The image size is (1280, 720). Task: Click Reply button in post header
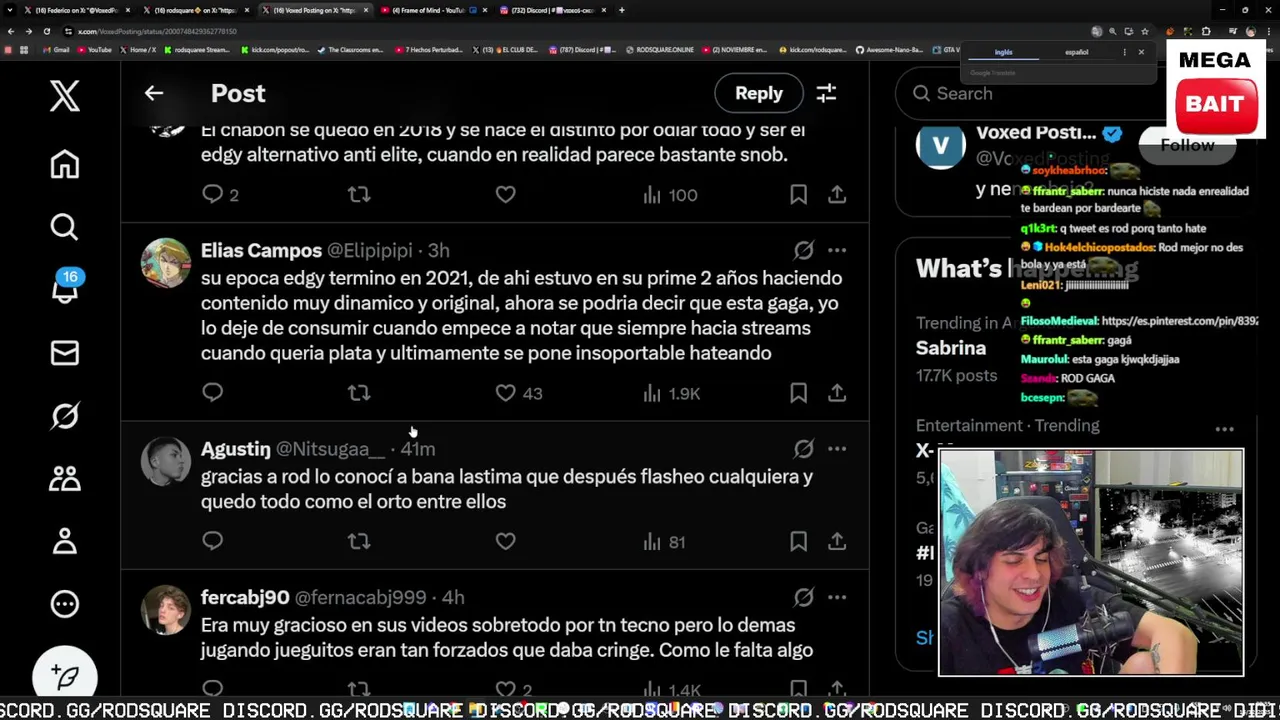tap(759, 93)
